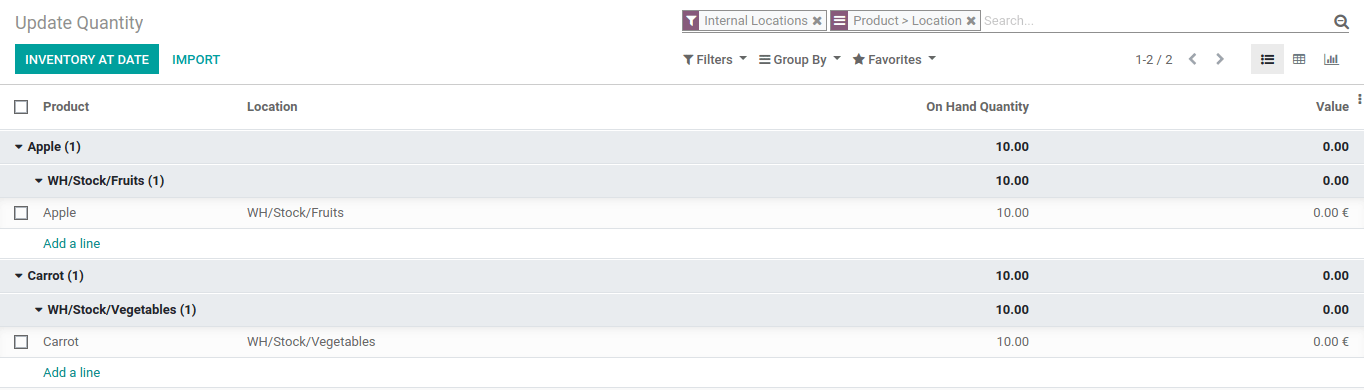Go to next page arrow
The width and height of the screenshot is (1364, 390).
click(x=1220, y=59)
